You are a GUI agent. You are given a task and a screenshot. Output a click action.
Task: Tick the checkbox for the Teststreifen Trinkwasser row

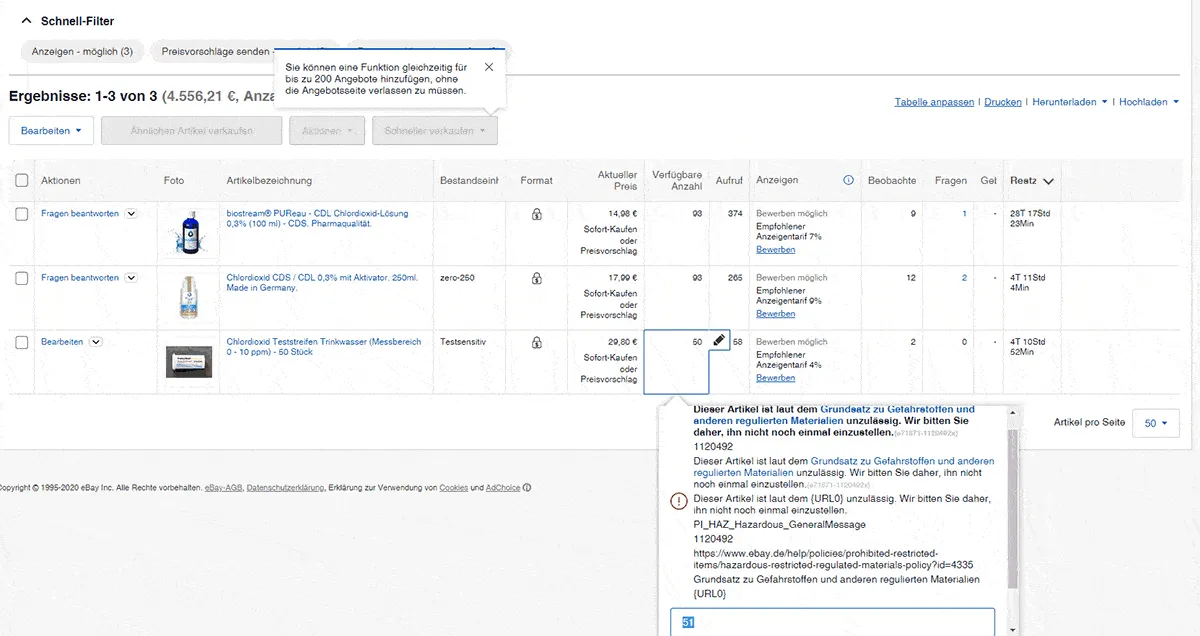[x=22, y=342]
